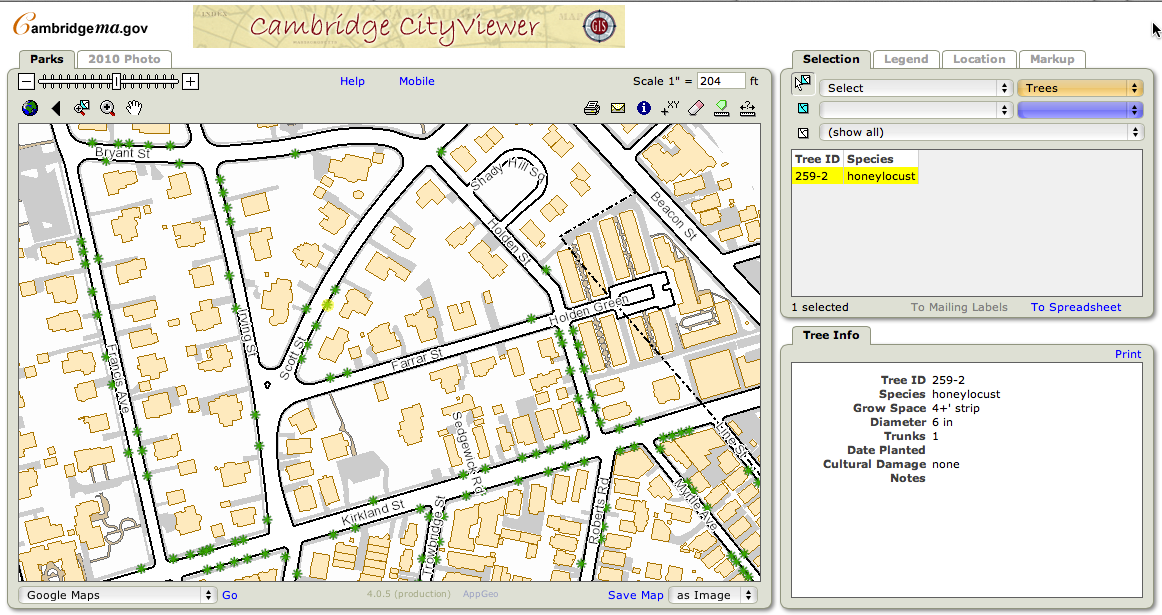Click the black back arrow icon
The height and width of the screenshot is (615, 1162).
click(56, 108)
